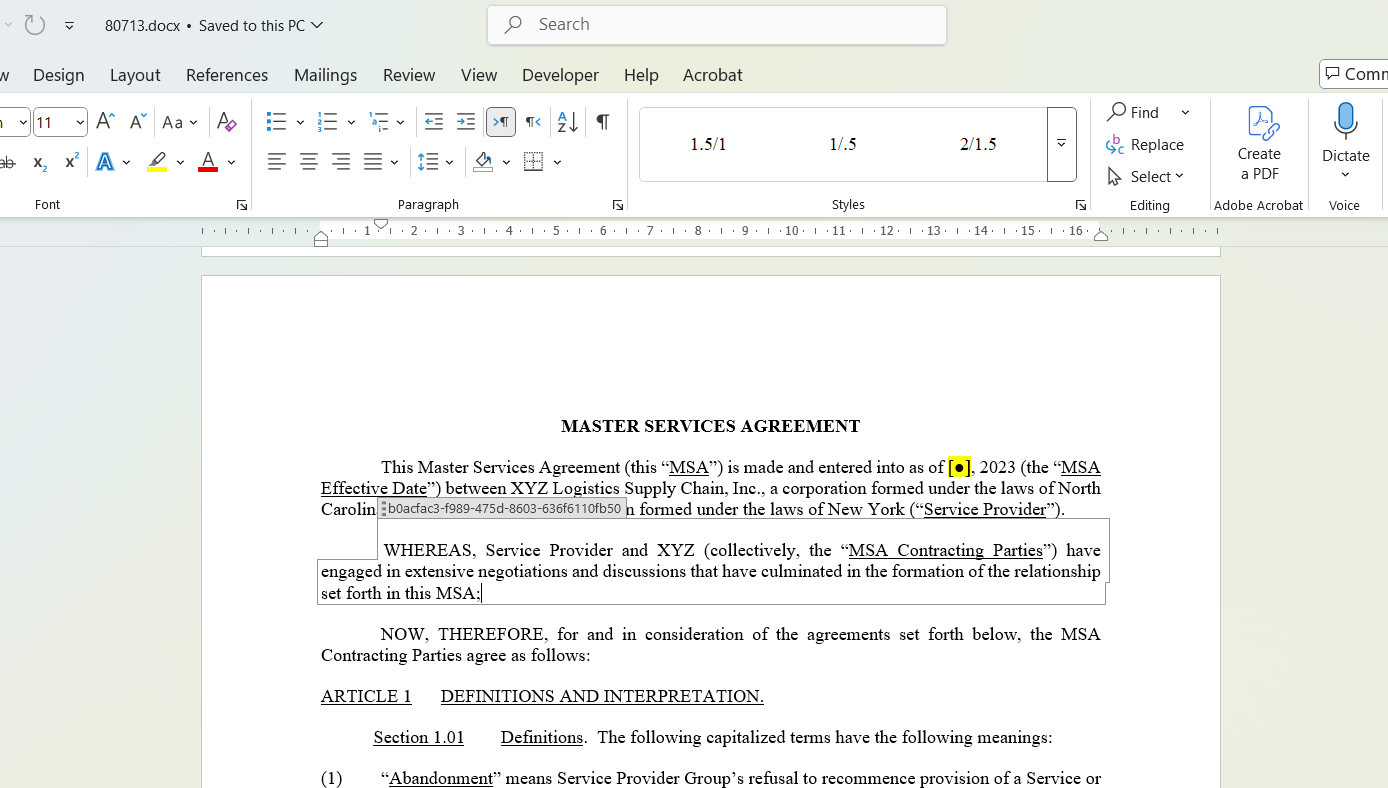
Task: Toggle subscript formatting
Action: tap(39, 162)
